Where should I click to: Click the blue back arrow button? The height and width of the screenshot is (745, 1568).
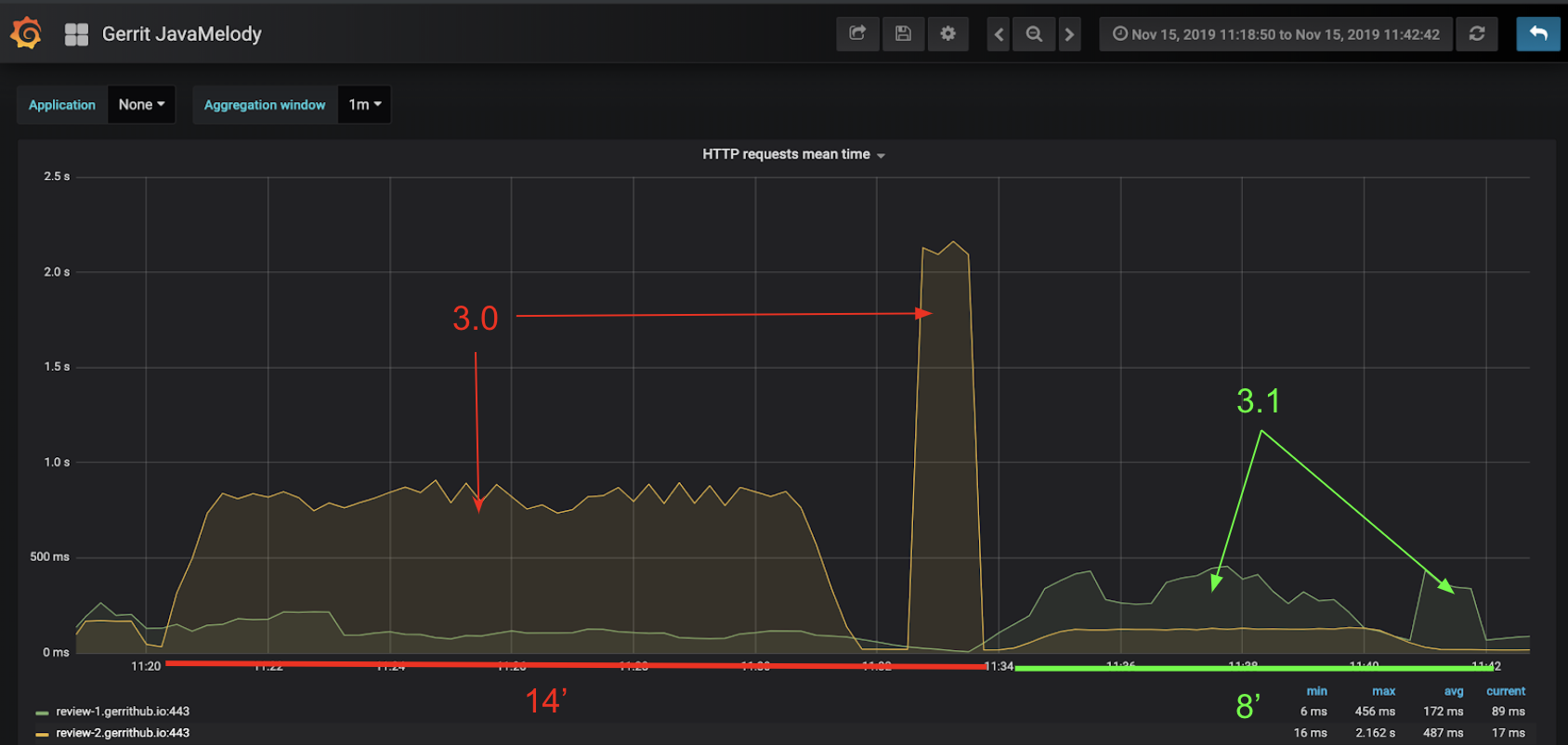[1537, 34]
